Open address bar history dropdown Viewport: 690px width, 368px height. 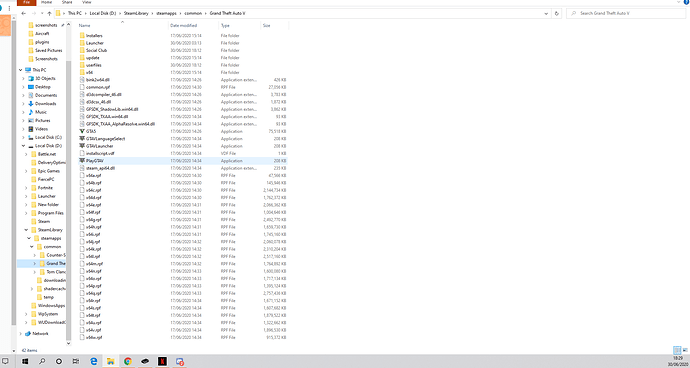[546, 14]
